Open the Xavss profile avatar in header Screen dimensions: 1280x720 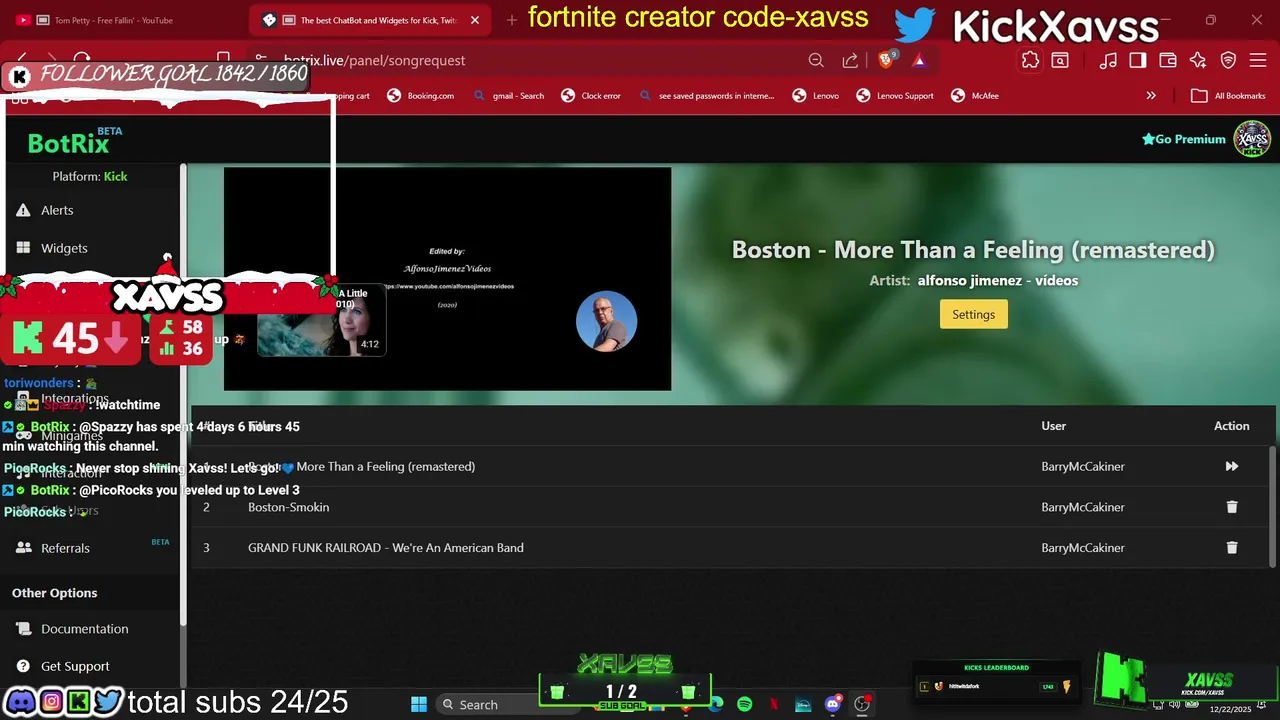[1252, 139]
